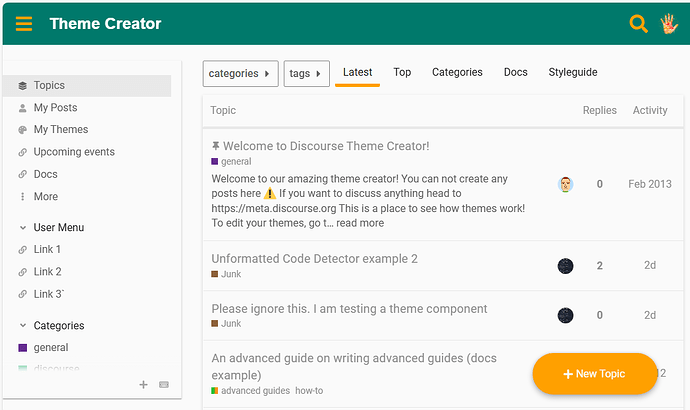Open Link 3` in User Menu
The height and width of the screenshot is (410, 690).
[49, 294]
